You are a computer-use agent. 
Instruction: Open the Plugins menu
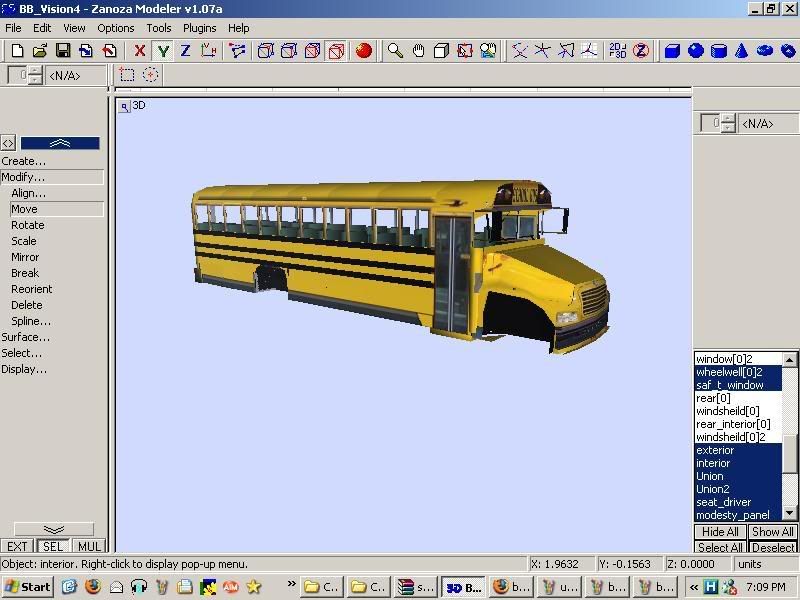[x=199, y=28]
